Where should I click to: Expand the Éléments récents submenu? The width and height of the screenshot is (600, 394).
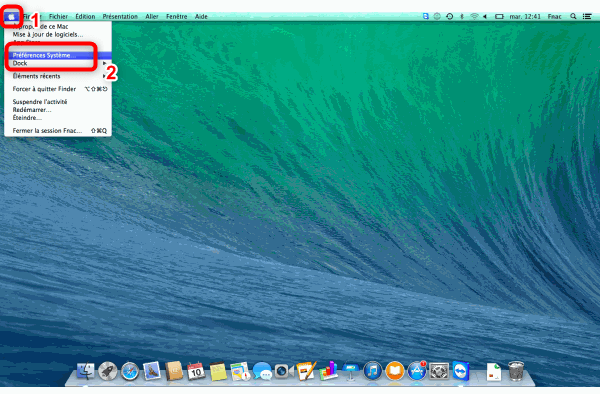pos(58,76)
